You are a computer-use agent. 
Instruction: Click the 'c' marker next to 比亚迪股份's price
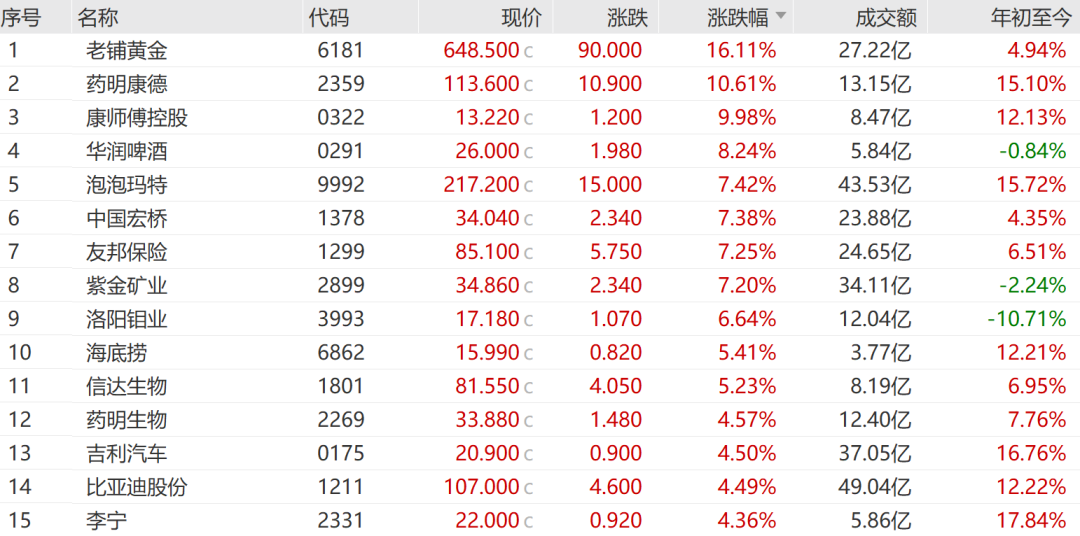528,487
